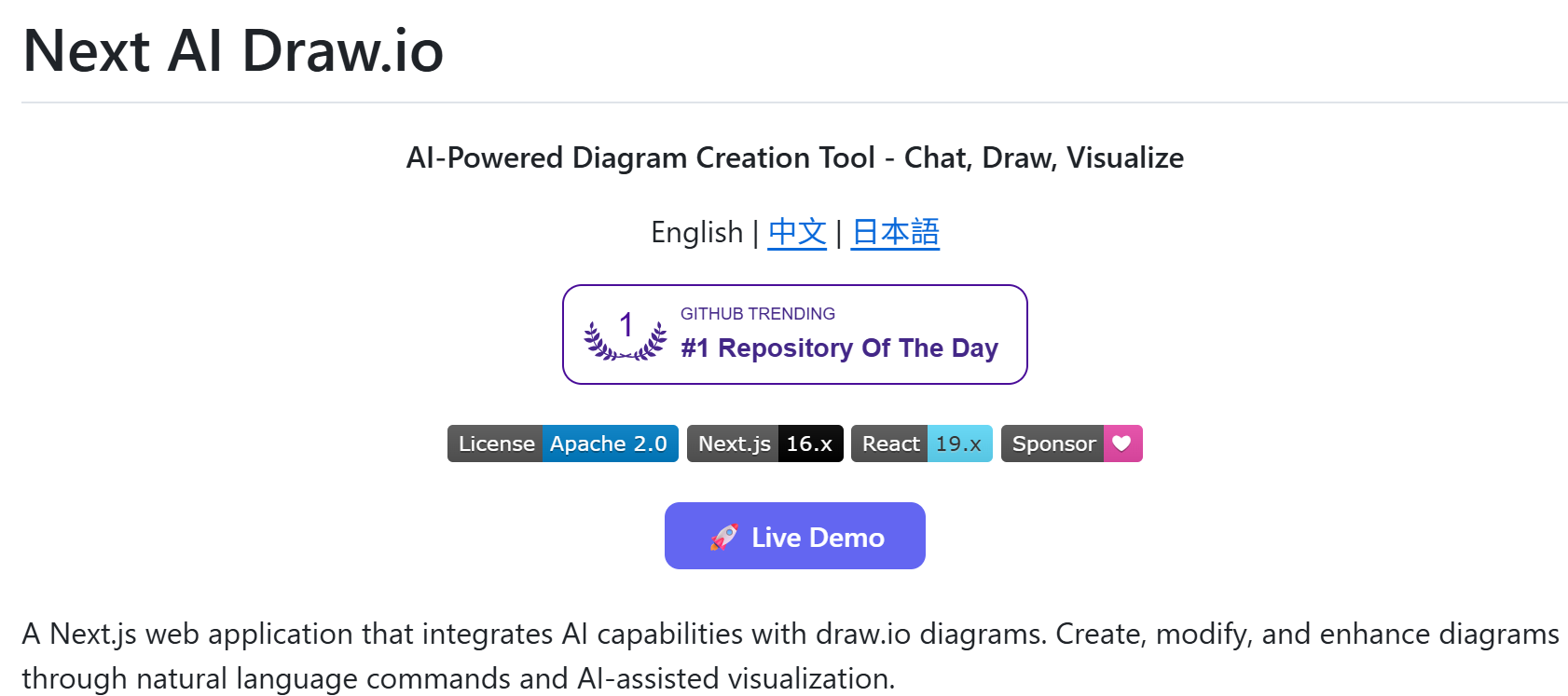1568x696 pixels.
Task: Click the "16.x" text on Next.js badge
Action: pos(809,444)
